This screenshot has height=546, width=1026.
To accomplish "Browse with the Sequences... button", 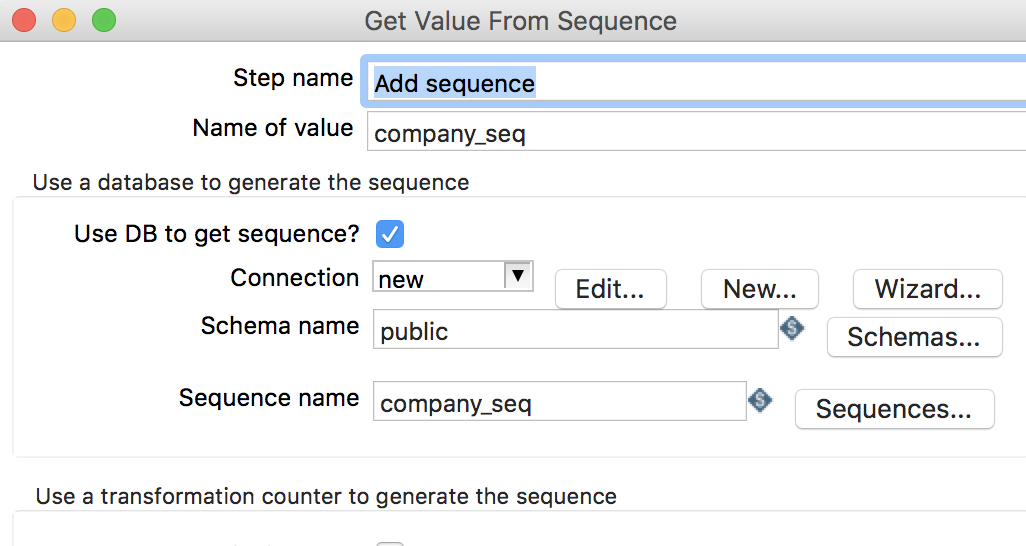I will [x=894, y=409].
